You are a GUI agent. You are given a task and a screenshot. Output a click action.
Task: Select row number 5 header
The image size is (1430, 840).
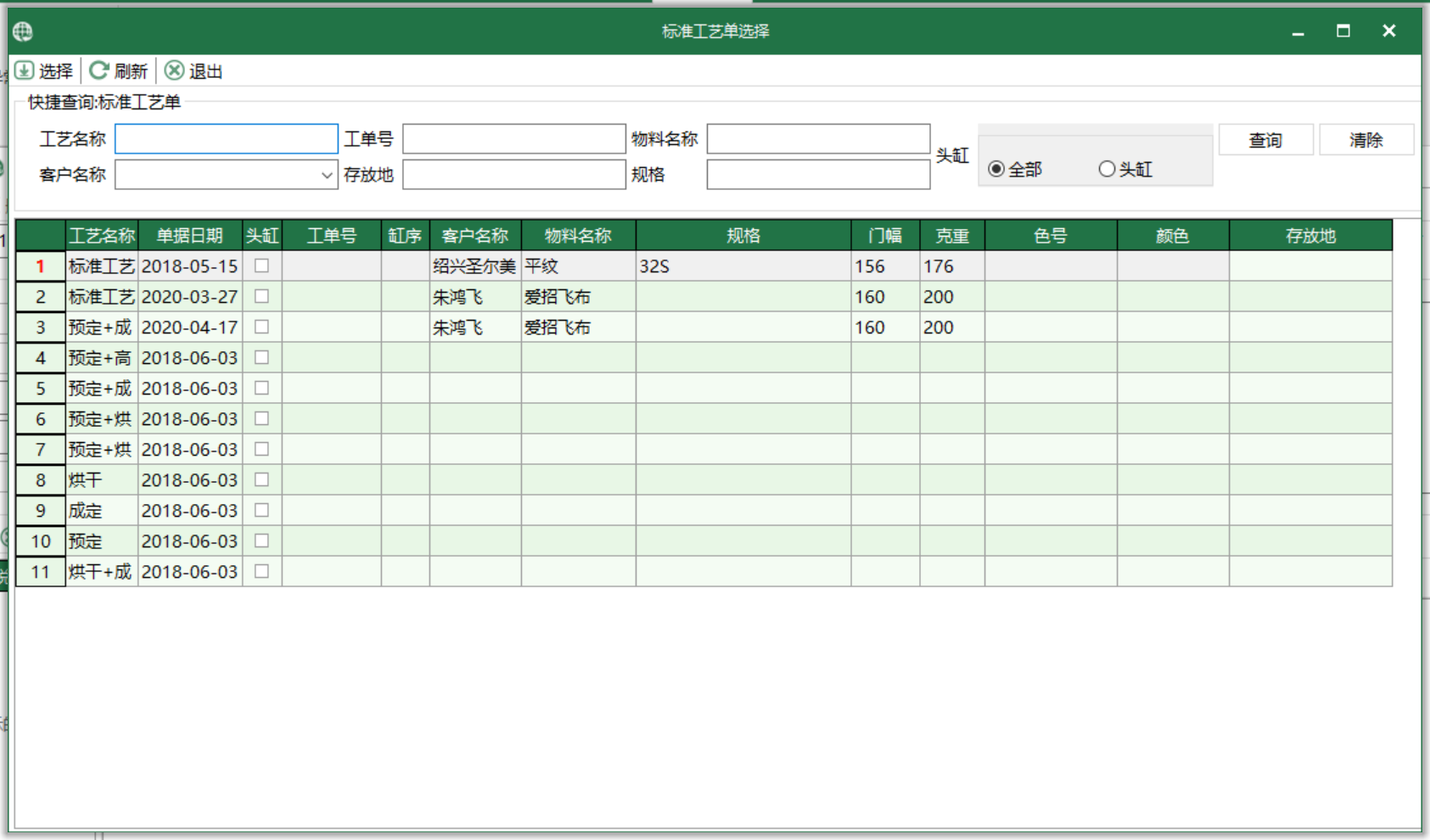[41, 389]
